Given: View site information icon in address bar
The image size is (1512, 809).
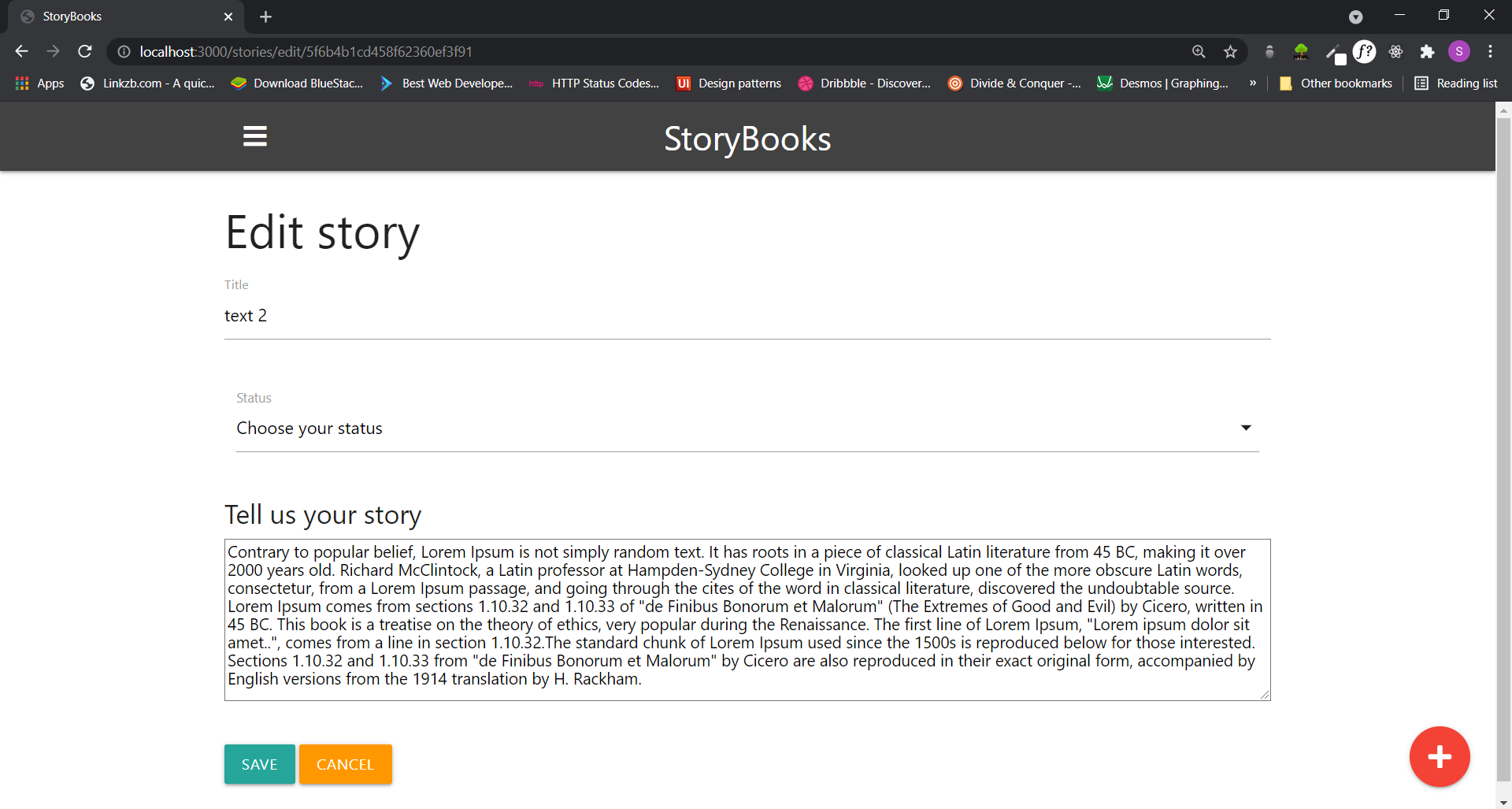Looking at the screenshot, I should click(124, 52).
